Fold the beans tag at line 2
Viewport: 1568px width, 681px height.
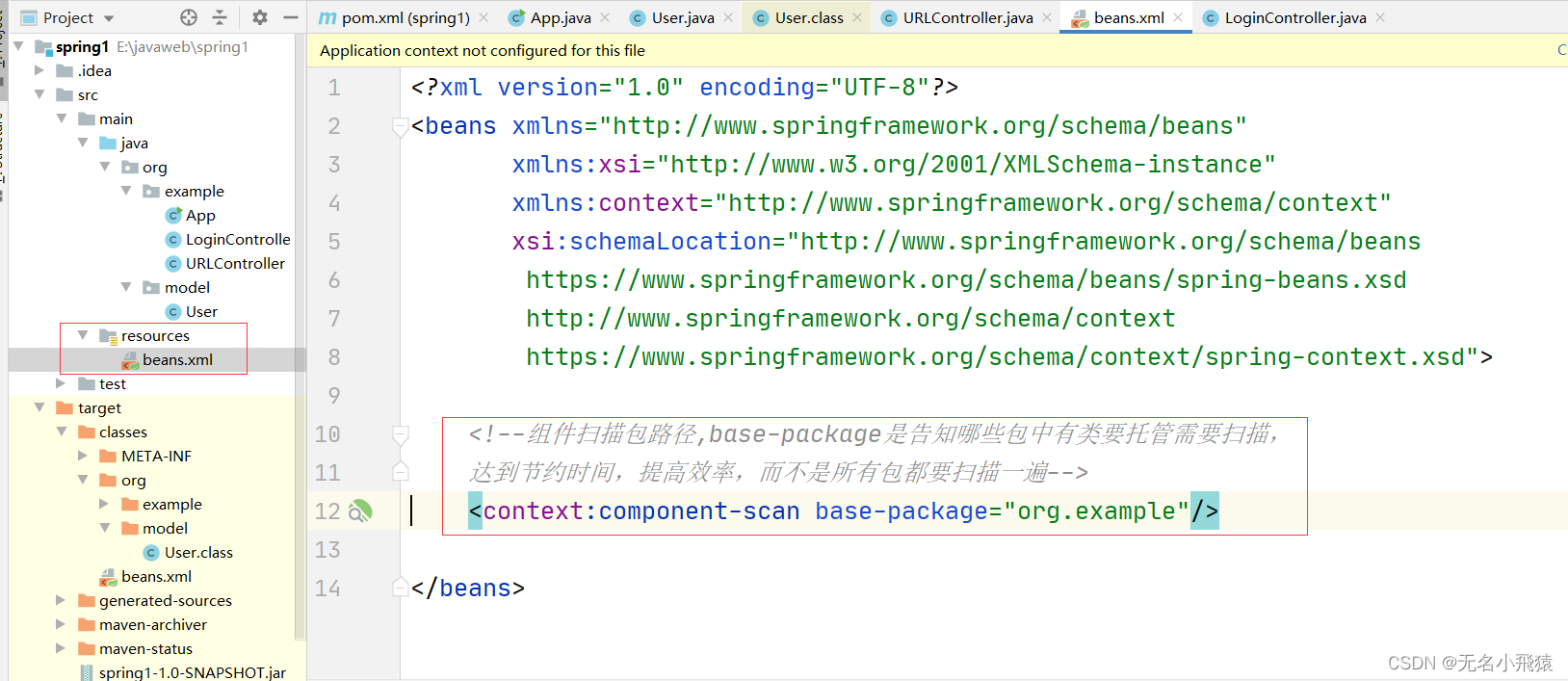click(x=401, y=126)
